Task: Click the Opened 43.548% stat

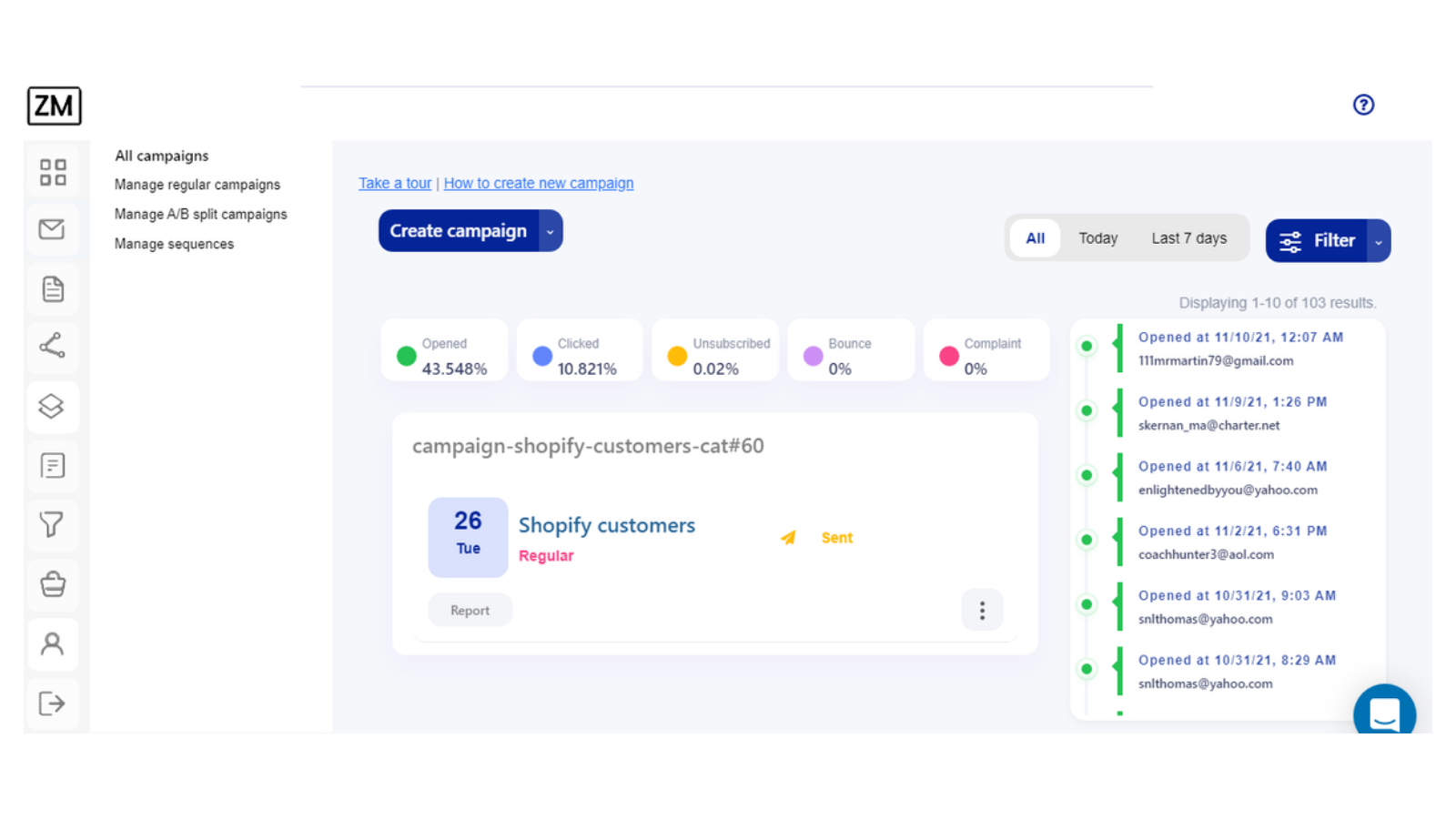Action: [x=444, y=350]
